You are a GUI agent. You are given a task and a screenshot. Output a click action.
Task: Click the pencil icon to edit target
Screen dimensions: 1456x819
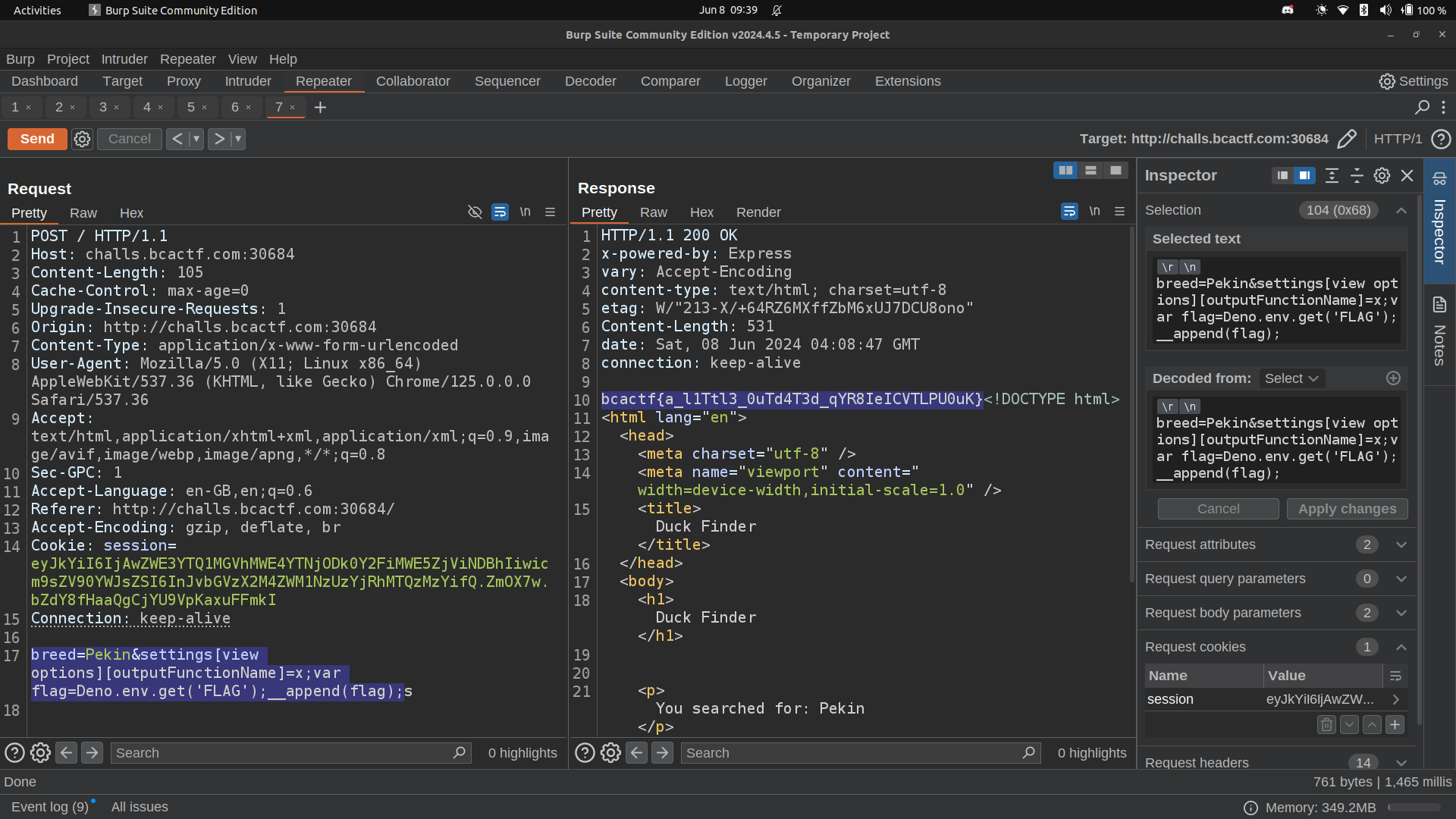coord(1347,139)
